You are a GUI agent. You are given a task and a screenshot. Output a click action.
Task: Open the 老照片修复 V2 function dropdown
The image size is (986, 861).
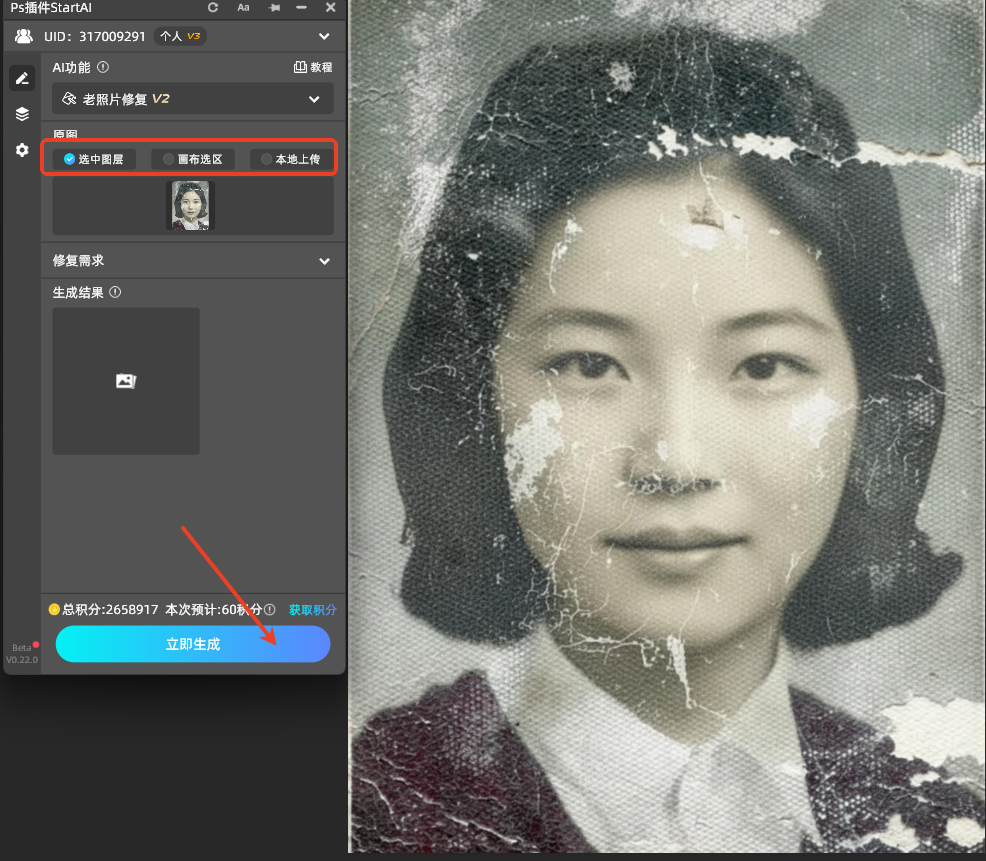tap(192, 98)
